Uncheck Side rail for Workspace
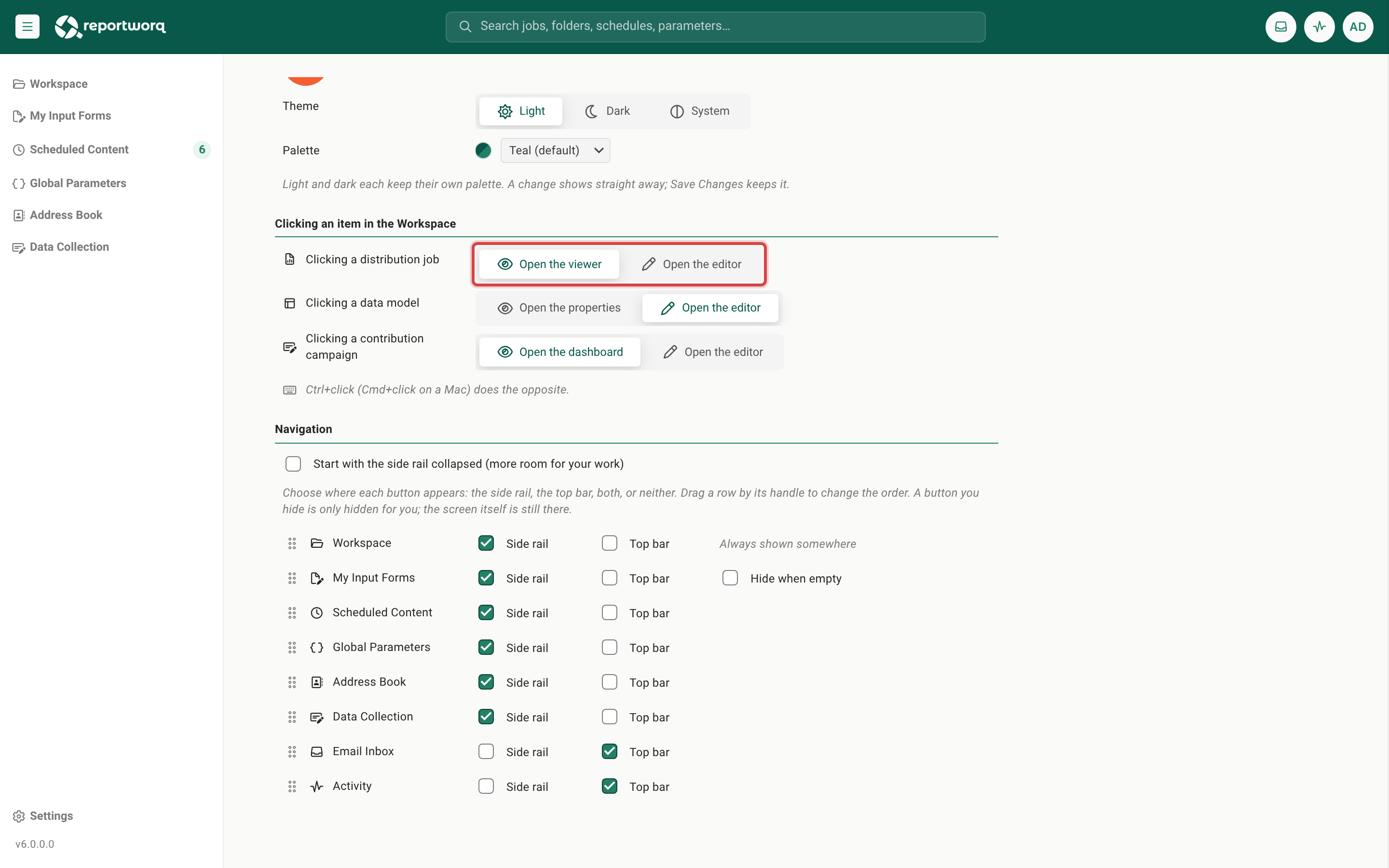This screenshot has height=868, width=1389. click(x=486, y=543)
